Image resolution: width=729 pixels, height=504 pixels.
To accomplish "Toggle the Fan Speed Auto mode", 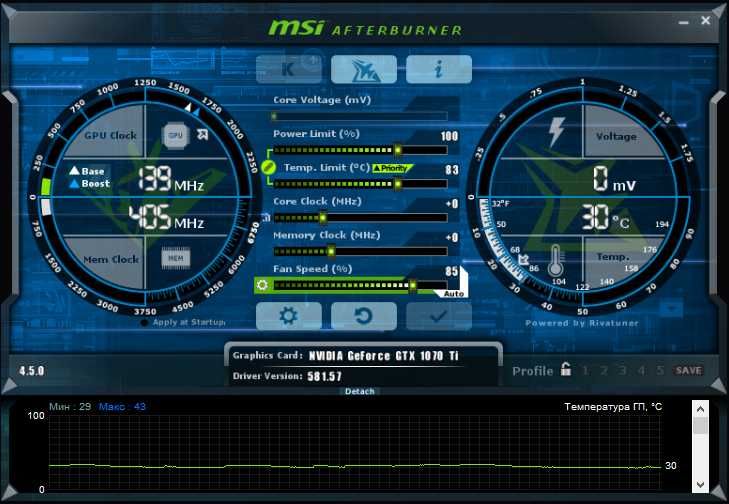I will point(453,294).
